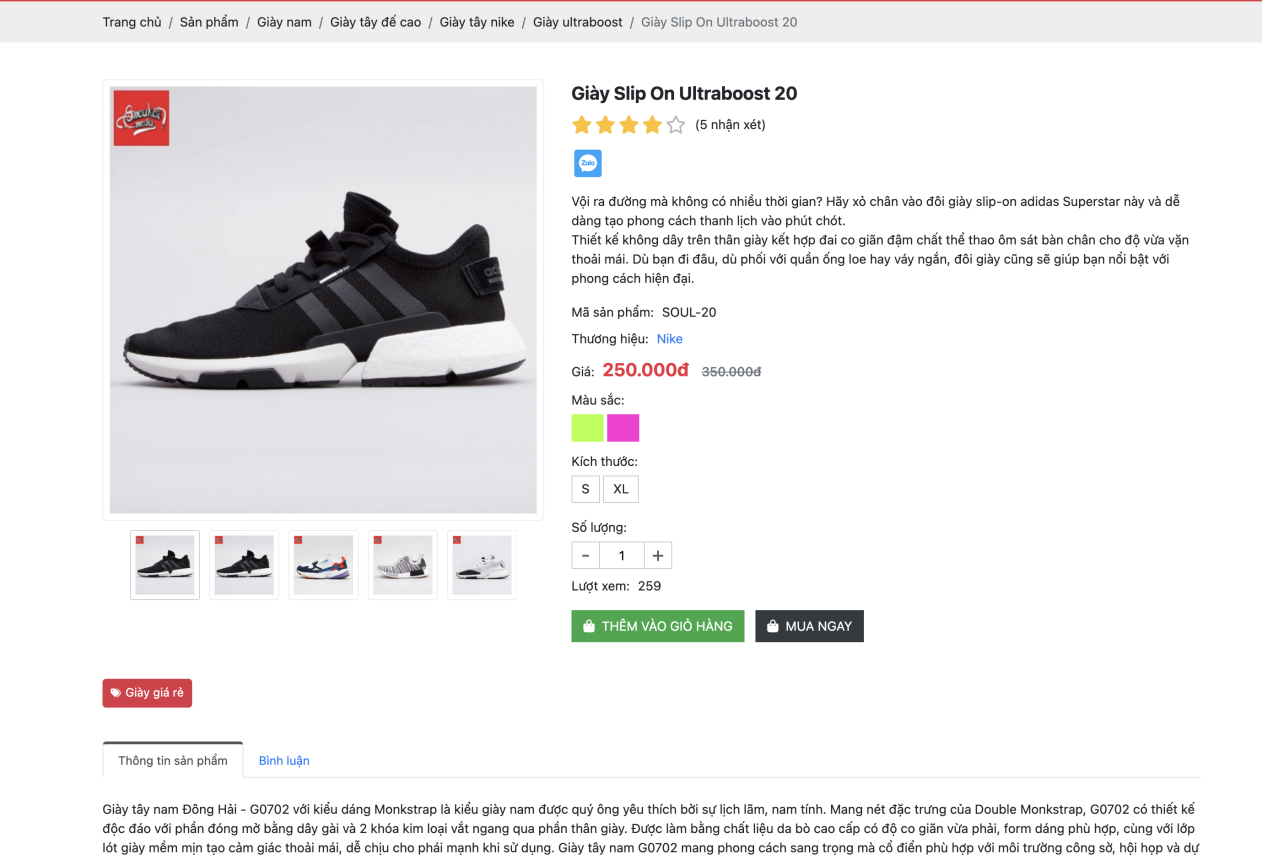Screen dimensions: 1262x855
Task: Choose size S option
Action: point(585,489)
